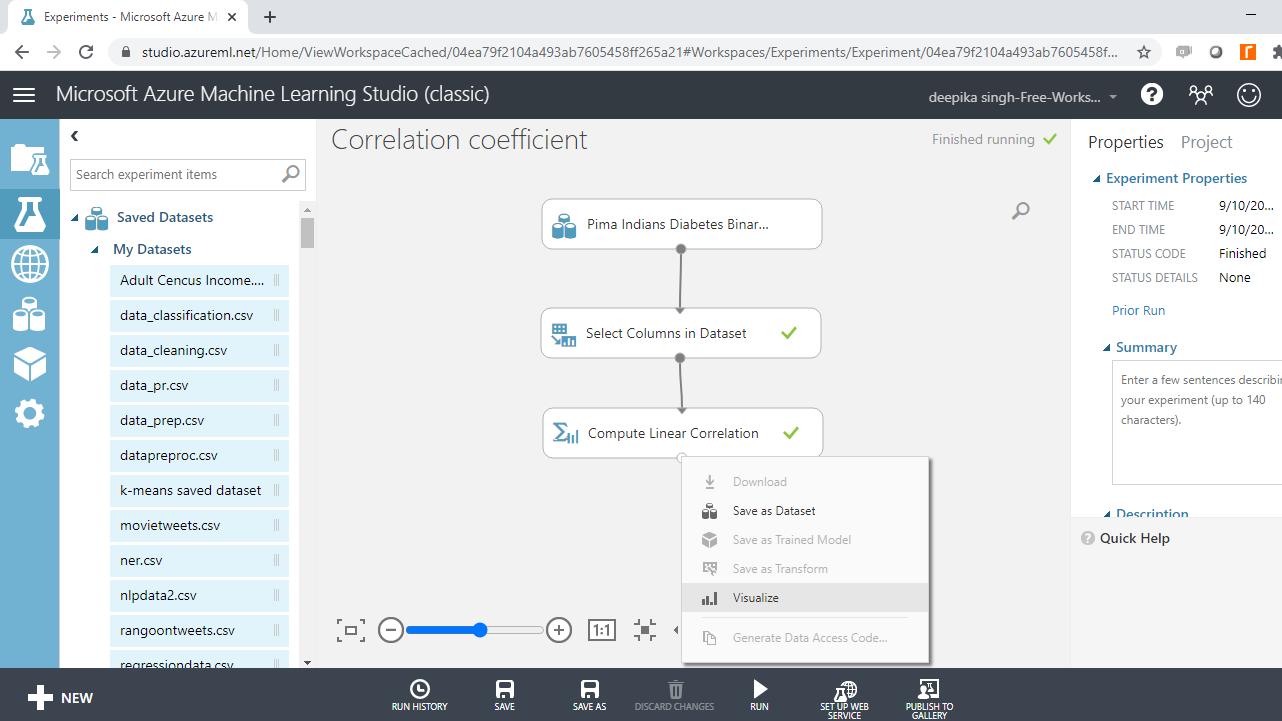Open the Prior Run link
Image resolution: width=1282 pixels, height=721 pixels.
[1138, 311]
